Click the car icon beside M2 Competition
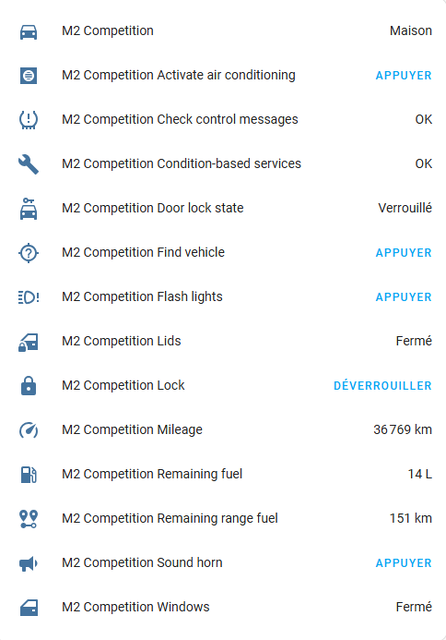446x640 pixels. click(x=29, y=31)
